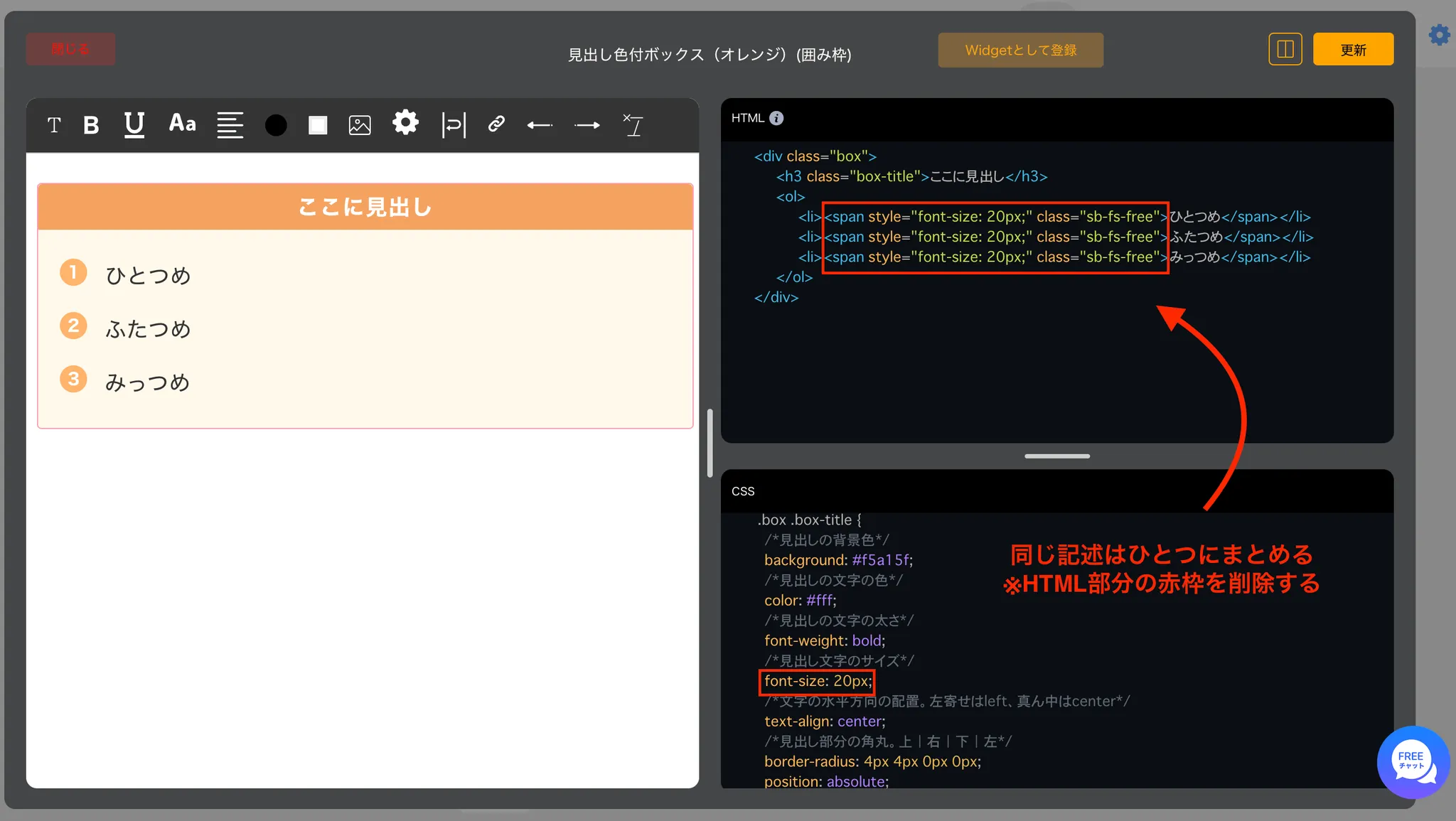
Task: Click the 更新 update button
Action: (x=1353, y=49)
